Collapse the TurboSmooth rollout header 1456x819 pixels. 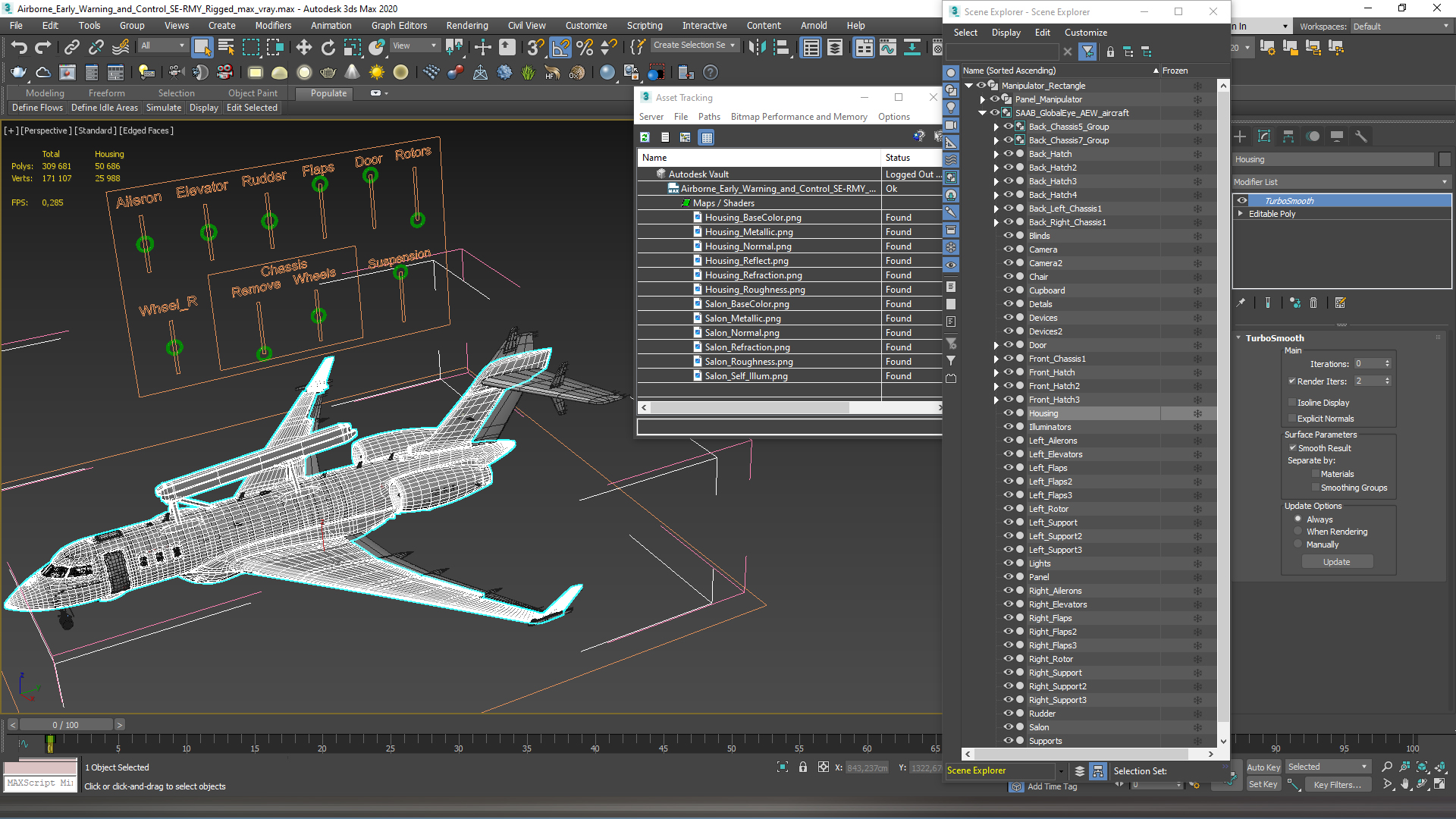[1274, 338]
